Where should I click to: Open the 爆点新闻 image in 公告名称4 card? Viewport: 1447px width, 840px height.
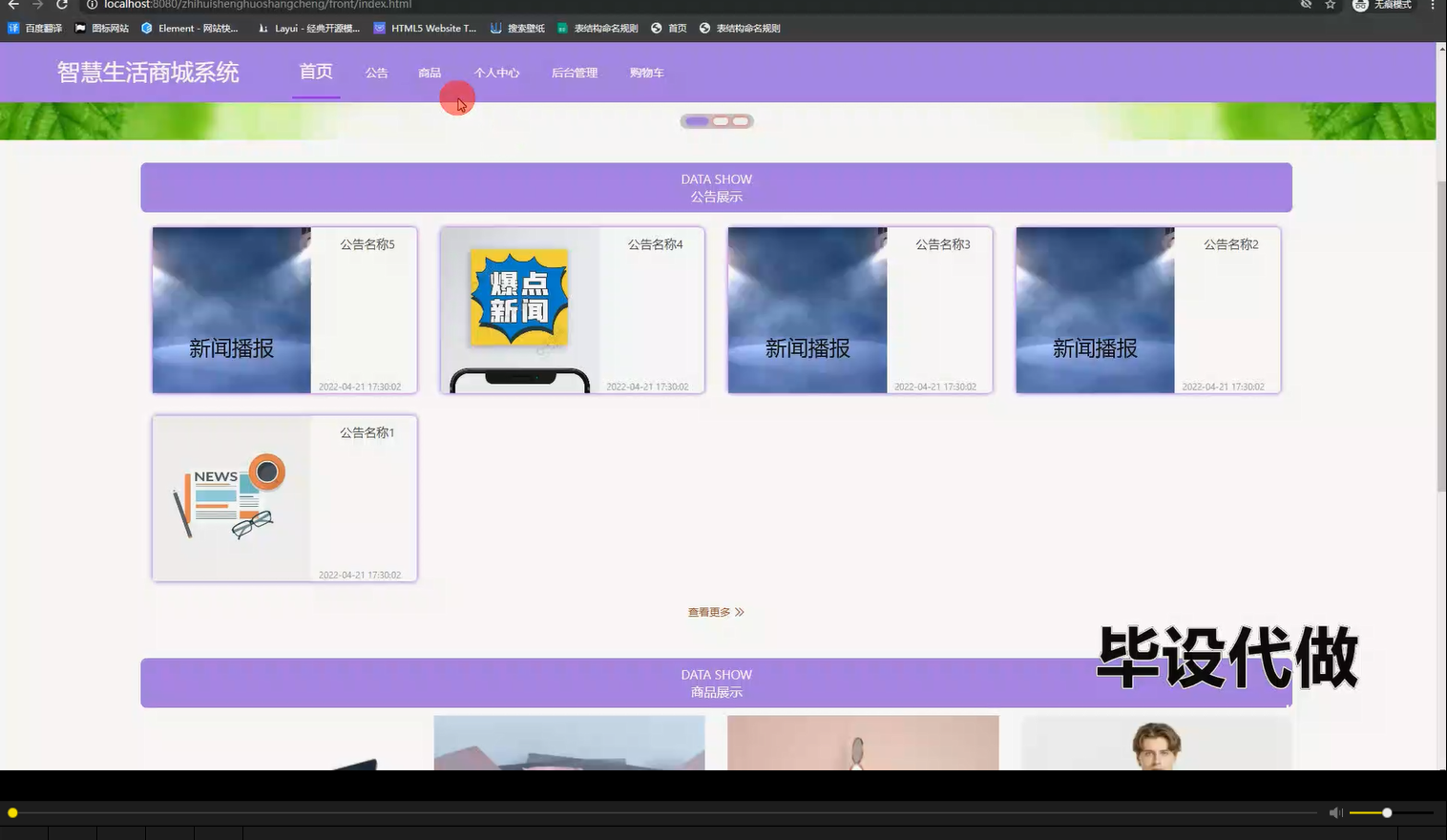(x=520, y=310)
